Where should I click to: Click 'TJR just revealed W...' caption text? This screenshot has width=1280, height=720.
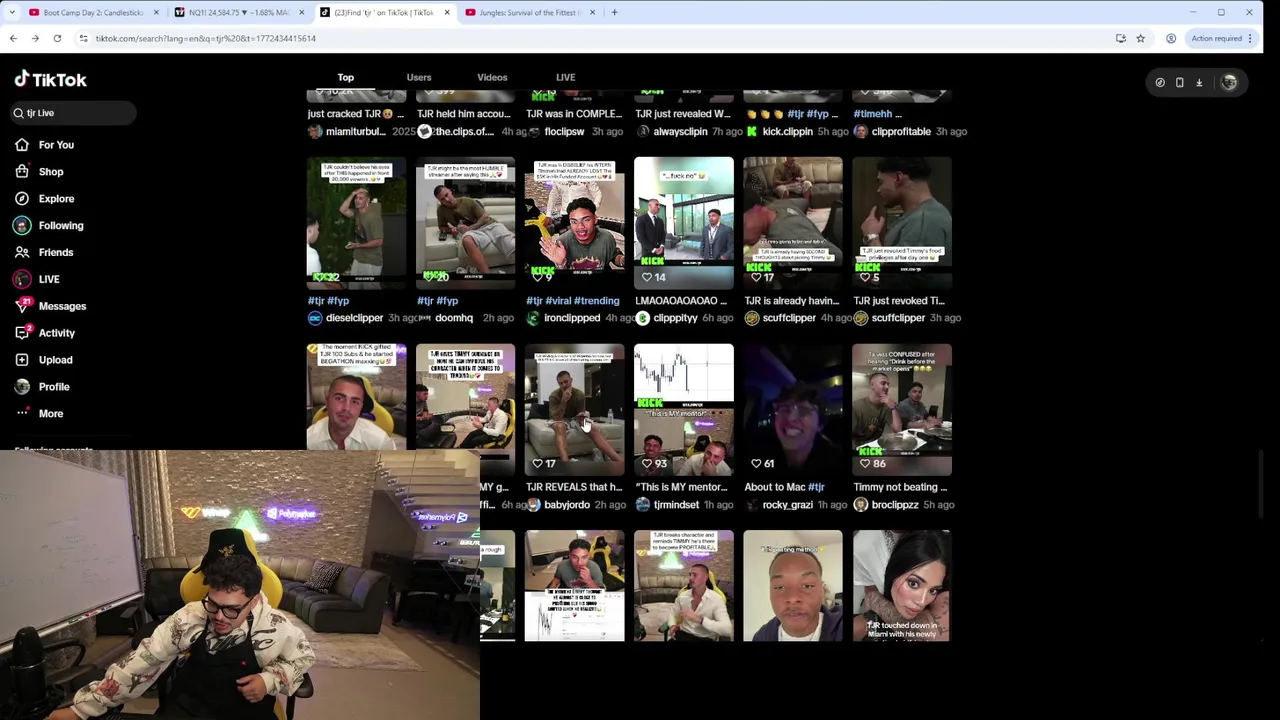(683, 114)
